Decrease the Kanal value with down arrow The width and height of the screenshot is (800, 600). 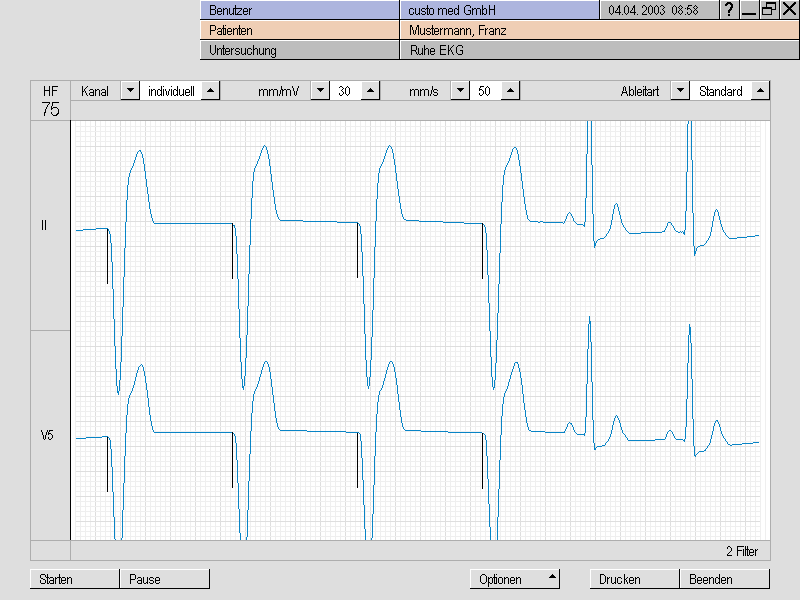[x=130, y=91]
